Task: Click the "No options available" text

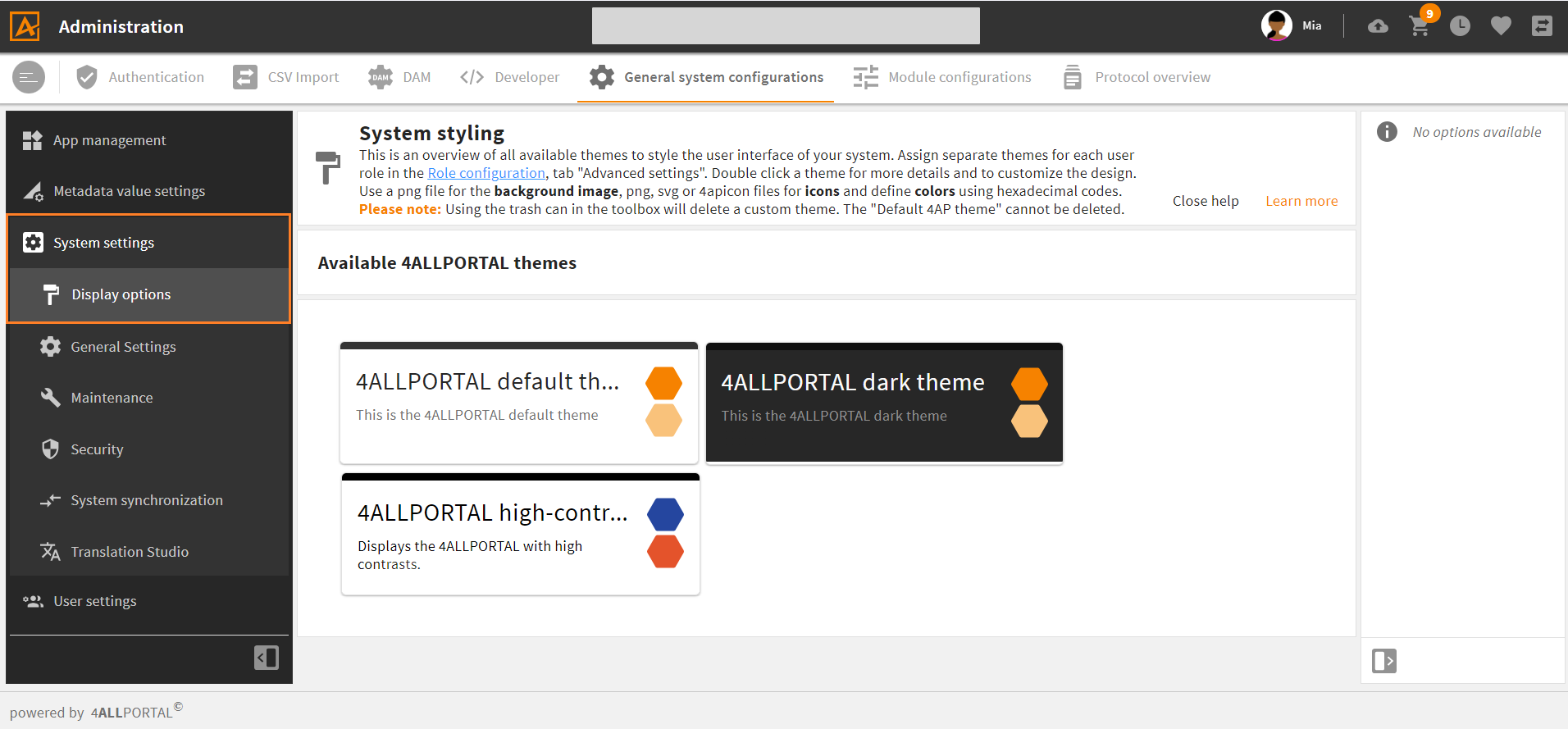Action: tap(1477, 132)
